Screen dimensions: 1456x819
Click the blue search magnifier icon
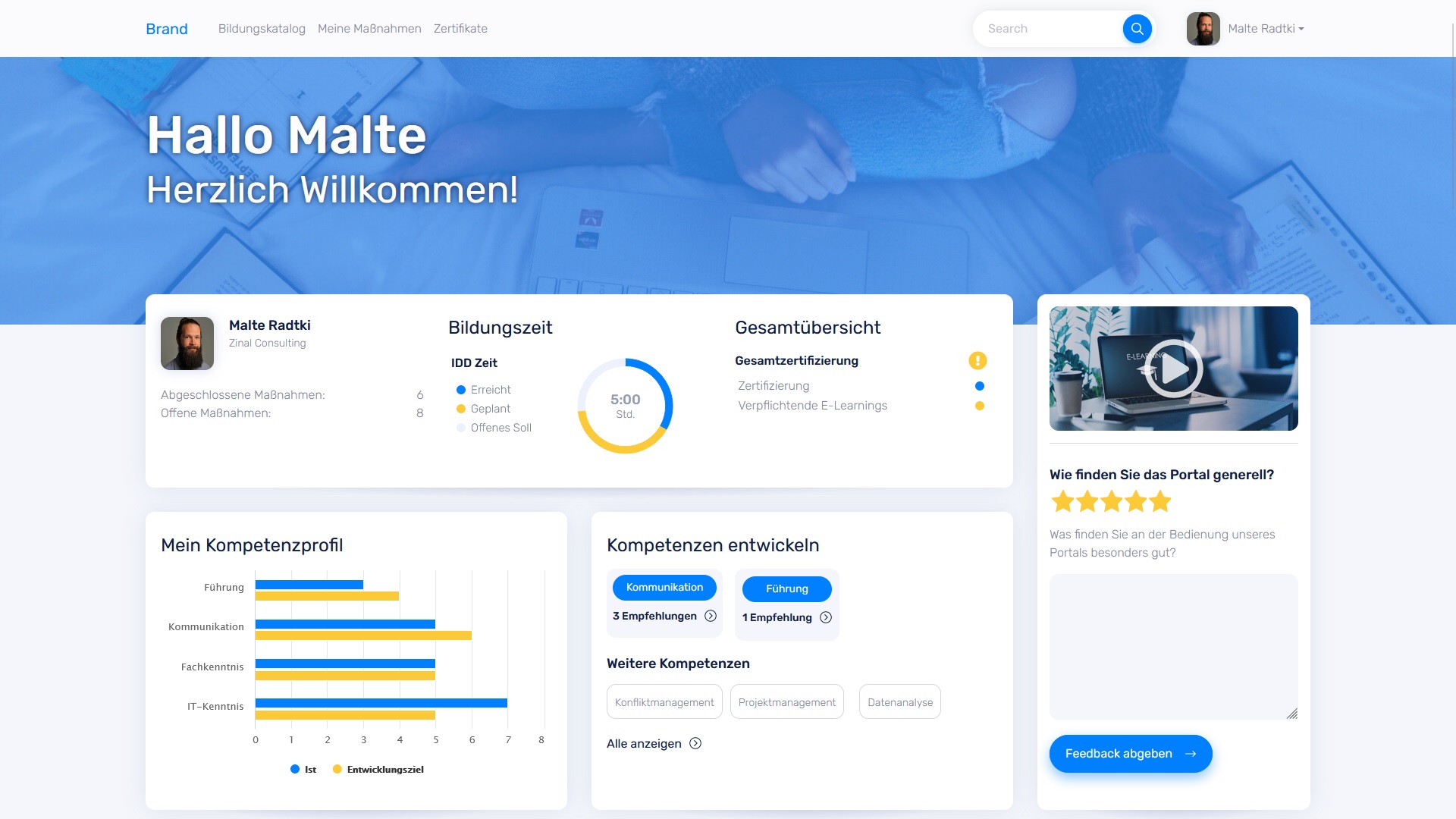tap(1137, 29)
